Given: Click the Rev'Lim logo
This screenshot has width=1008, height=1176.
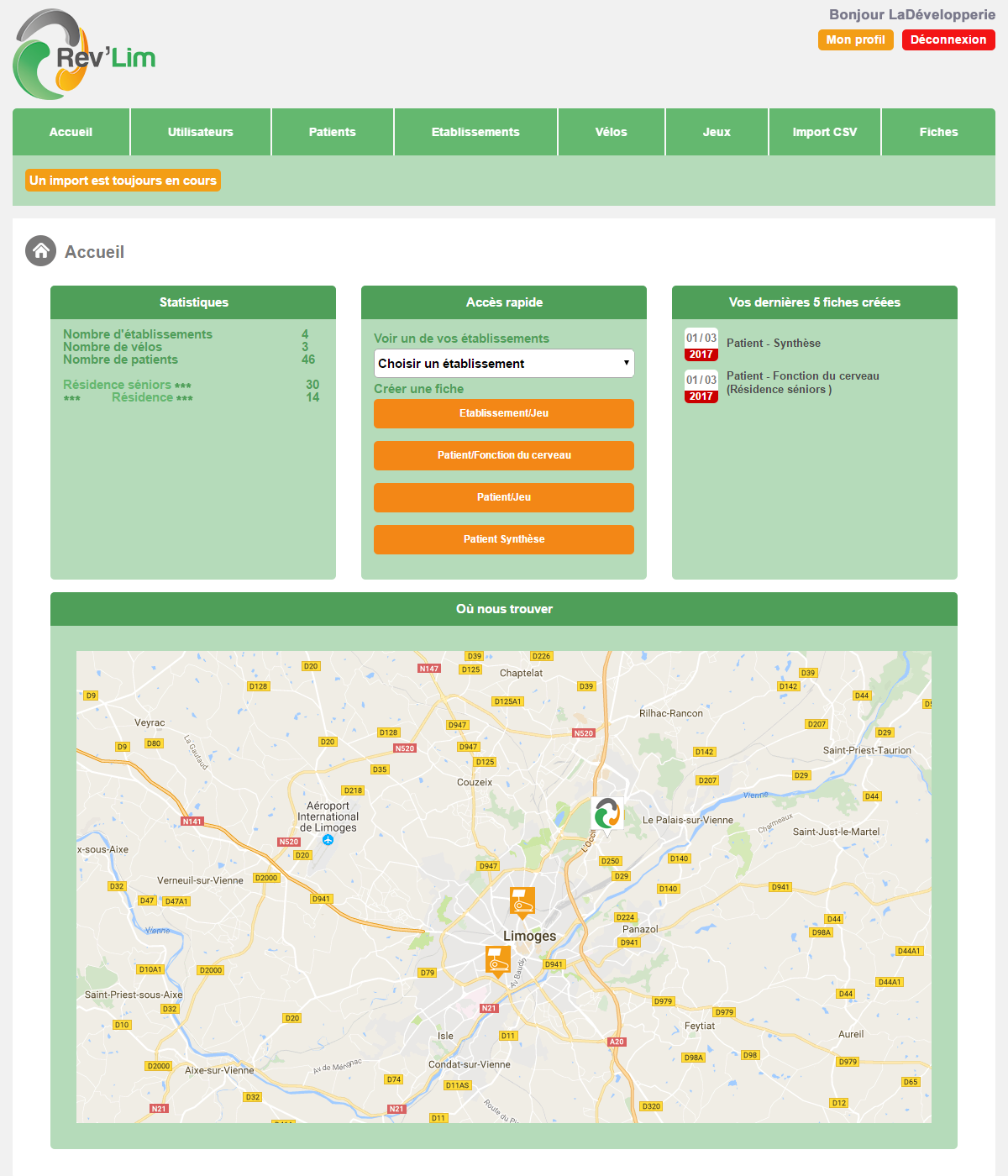Looking at the screenshot, I should (84, 55).
